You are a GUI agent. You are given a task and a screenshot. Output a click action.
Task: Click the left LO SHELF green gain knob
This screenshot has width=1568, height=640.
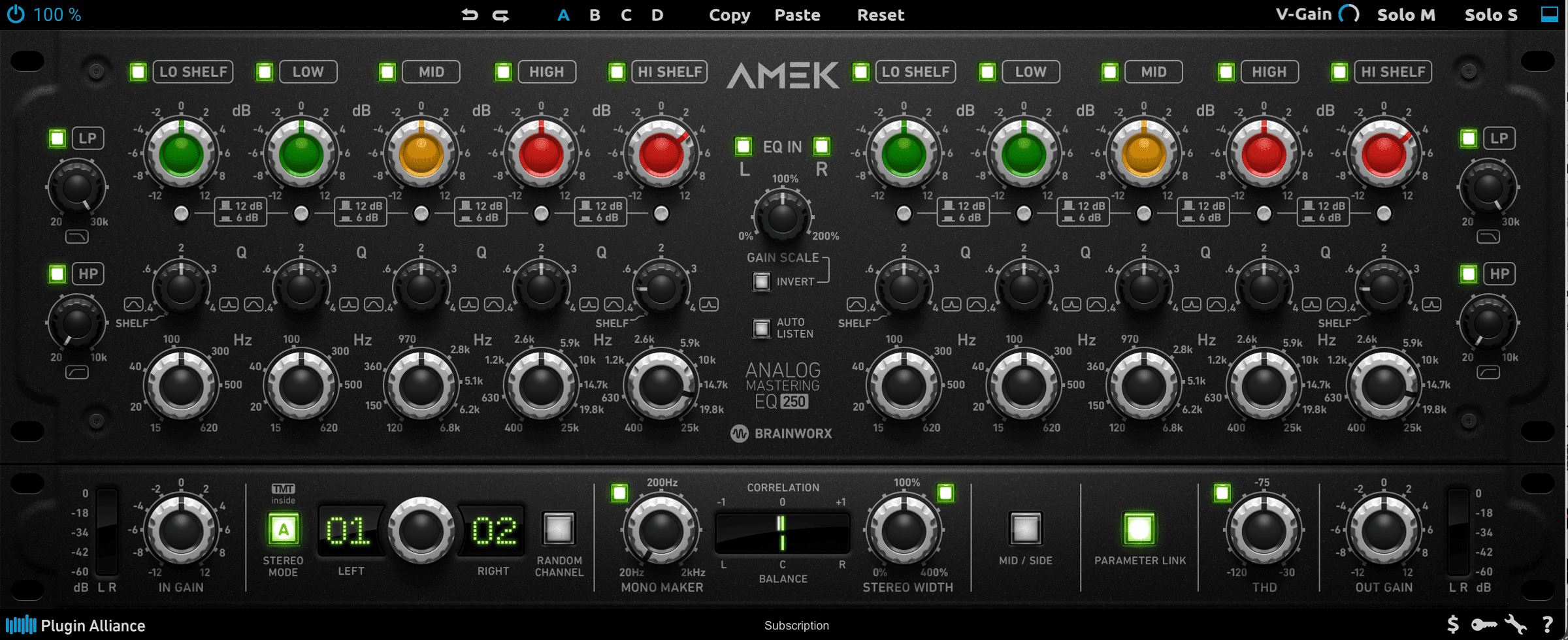point(181,155)
